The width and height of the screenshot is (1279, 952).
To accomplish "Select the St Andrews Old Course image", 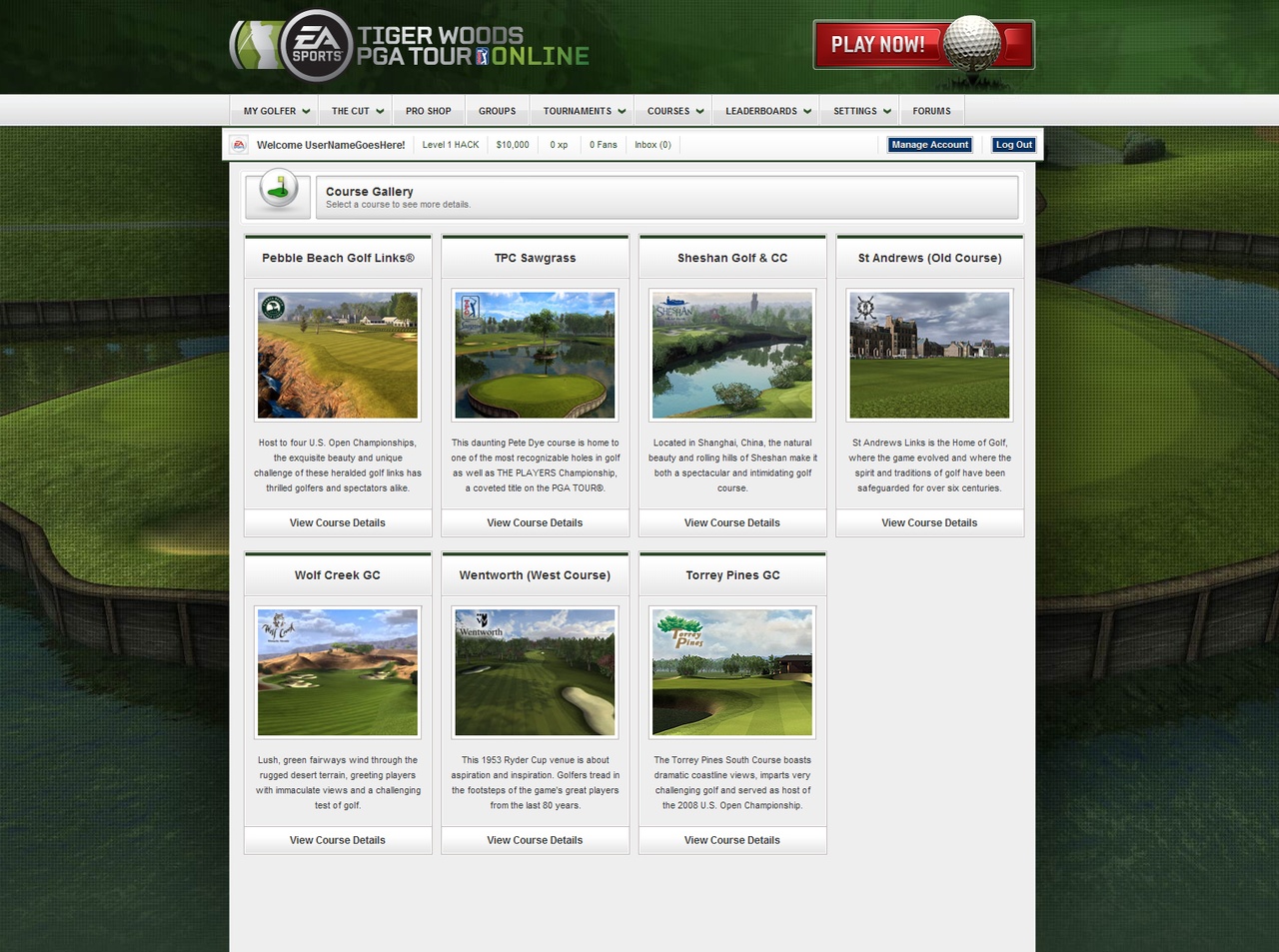I will click(929, 355).
